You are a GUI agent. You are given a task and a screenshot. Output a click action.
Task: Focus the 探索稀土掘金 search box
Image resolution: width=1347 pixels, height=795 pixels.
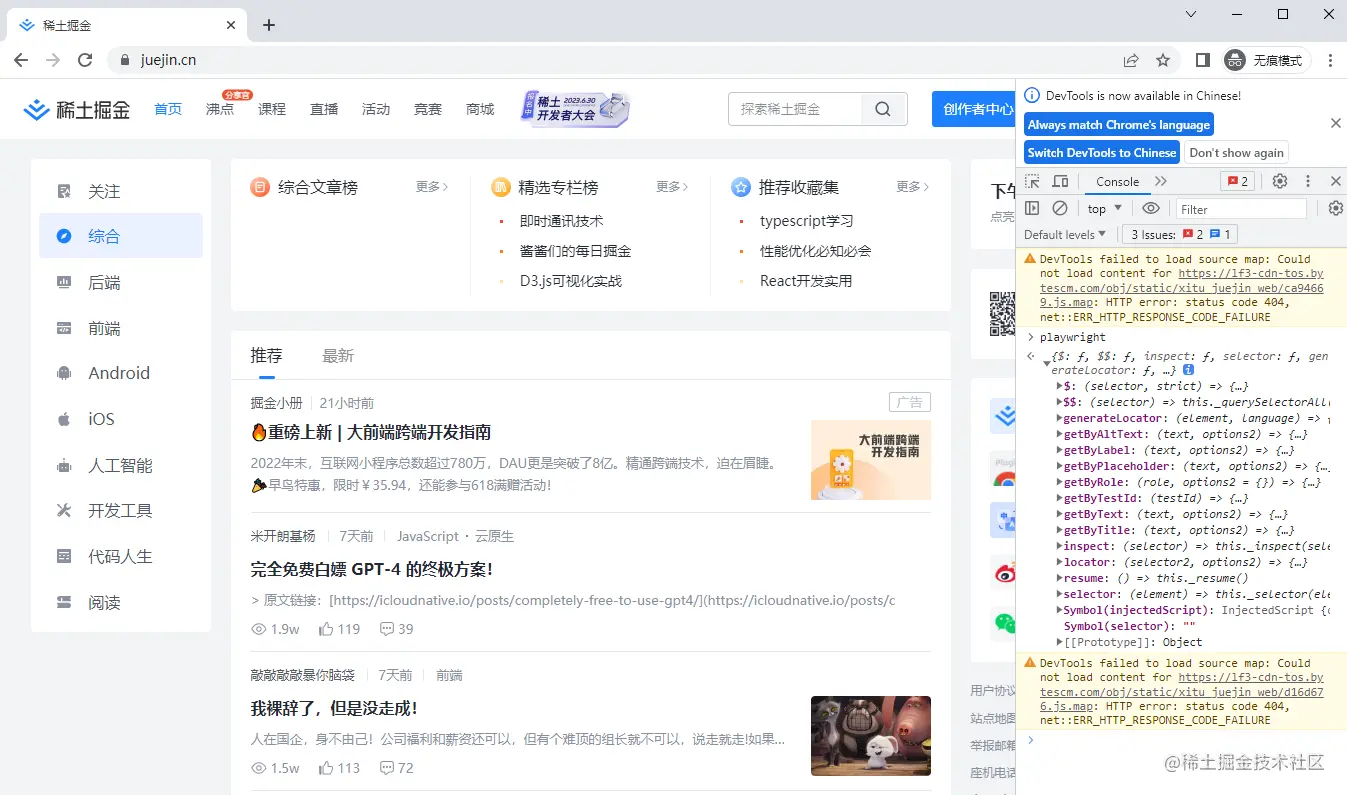point(795,109)
